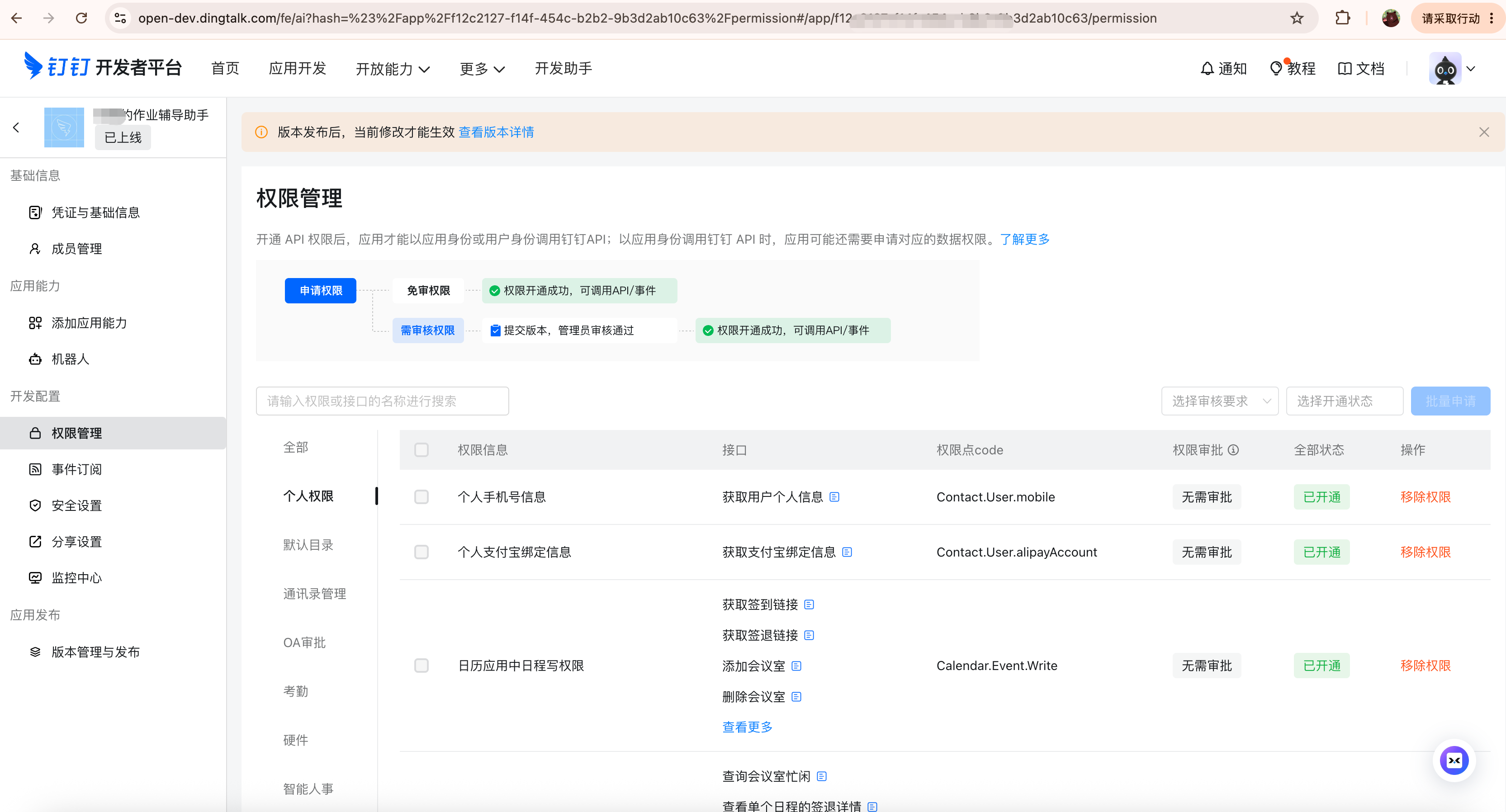Open doc icon beside 删除会议室

796,697
